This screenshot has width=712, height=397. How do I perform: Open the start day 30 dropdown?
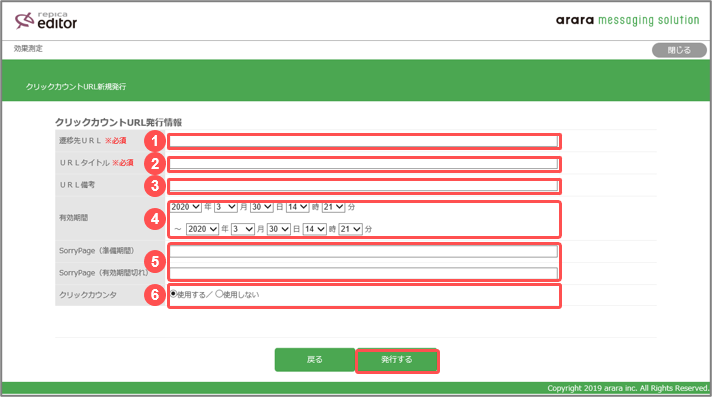(262, 207)
